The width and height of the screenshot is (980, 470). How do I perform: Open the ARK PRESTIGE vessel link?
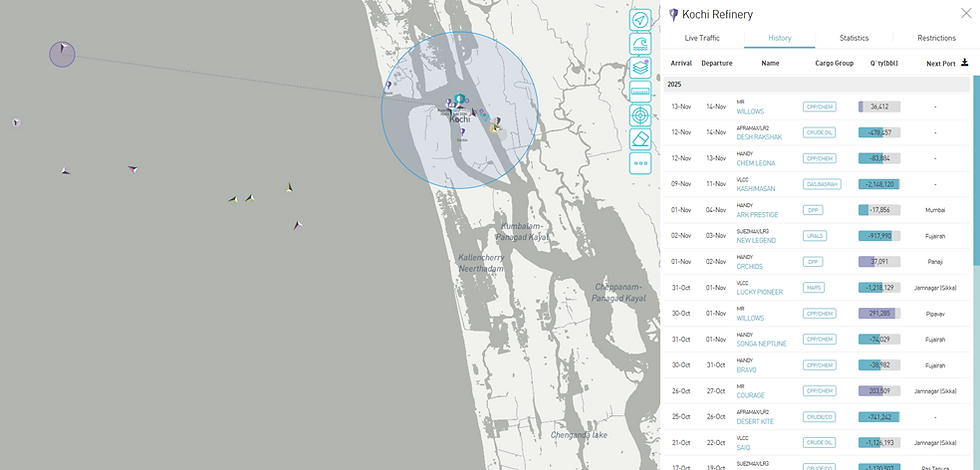pos(758,214)
